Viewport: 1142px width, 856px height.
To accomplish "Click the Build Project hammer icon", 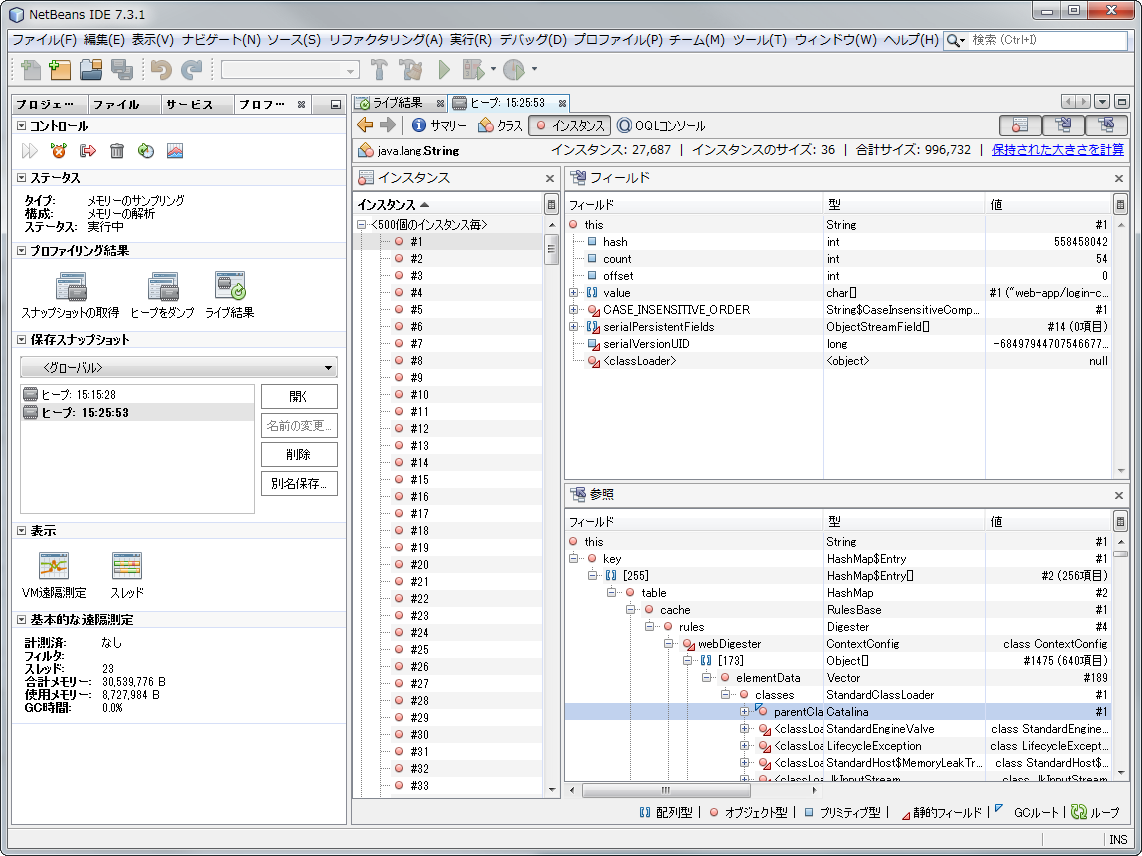I will [379, 69].
